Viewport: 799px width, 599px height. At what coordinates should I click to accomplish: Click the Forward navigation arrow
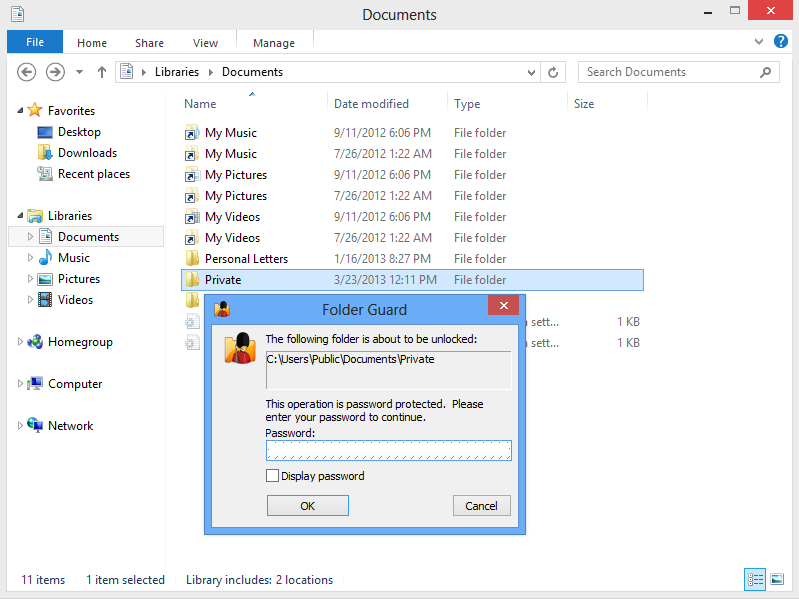55,72
